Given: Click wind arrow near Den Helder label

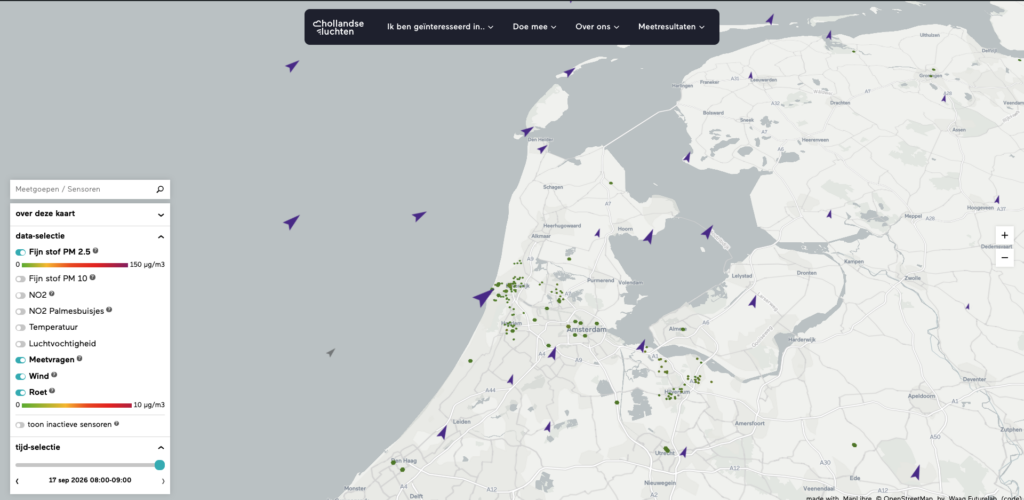Looking at the screenshot, I should (543, 149).
